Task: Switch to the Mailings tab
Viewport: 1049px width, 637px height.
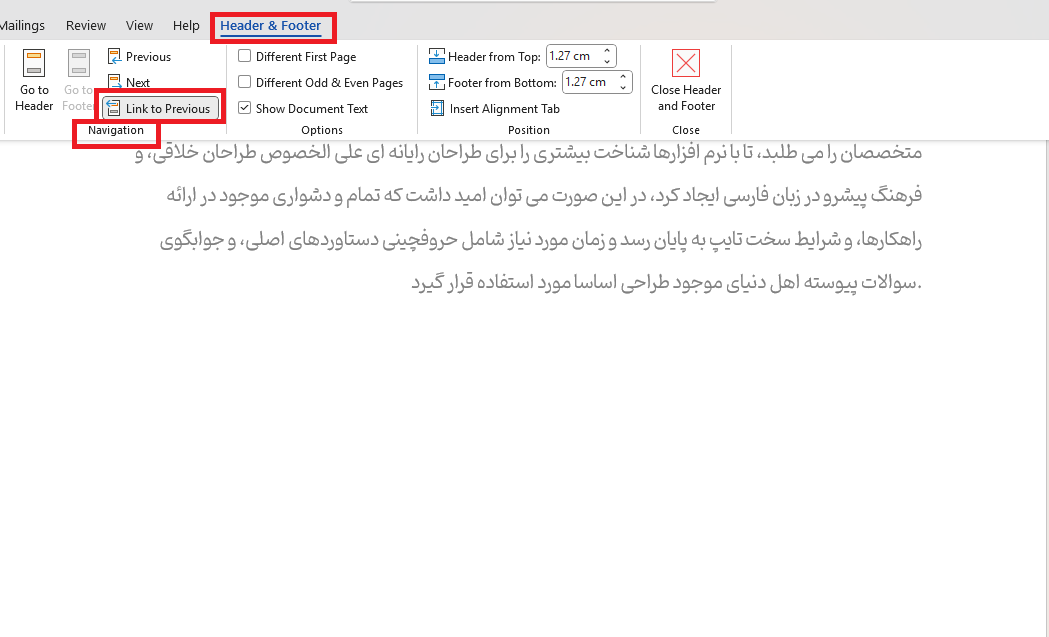Action: tap(23, 25)
